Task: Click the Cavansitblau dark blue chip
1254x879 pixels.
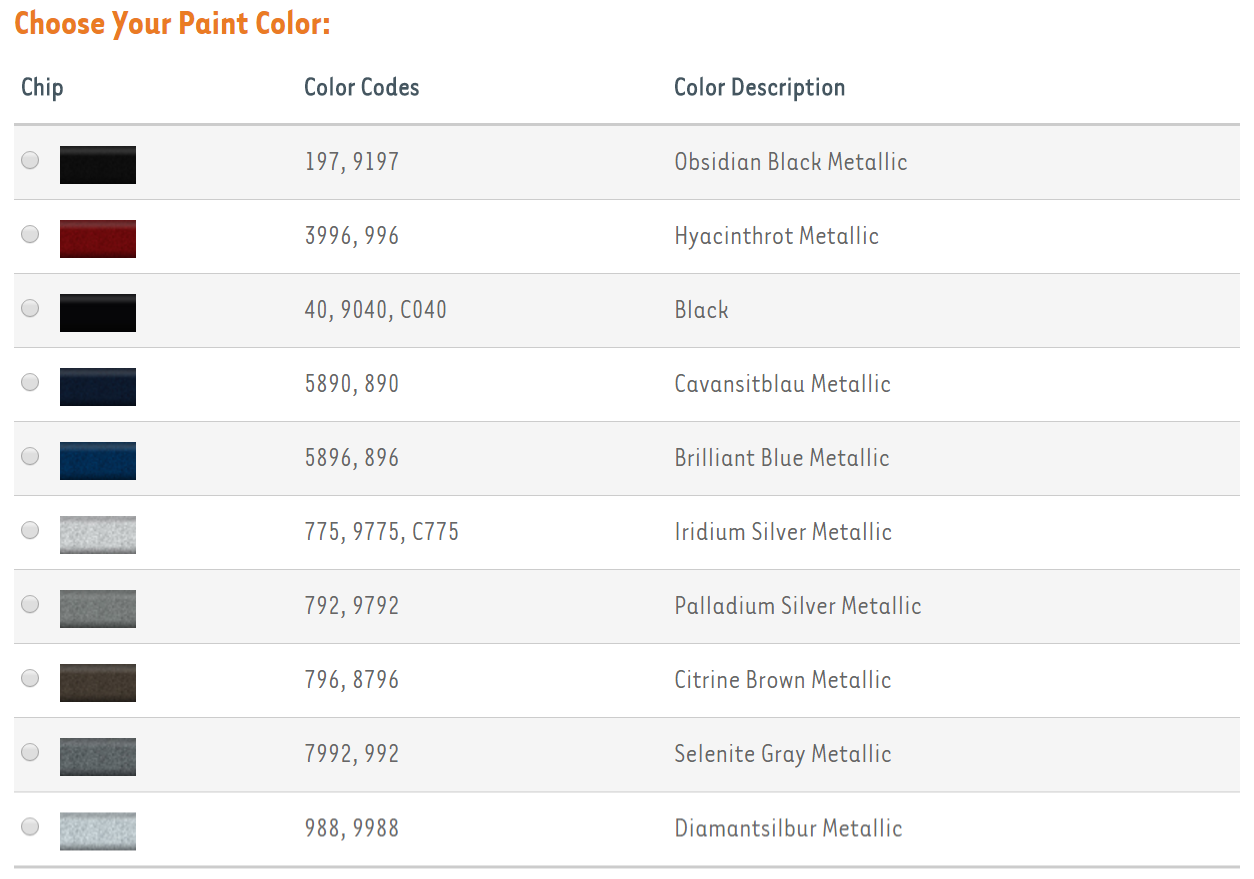Action: (x=98, y=387)
